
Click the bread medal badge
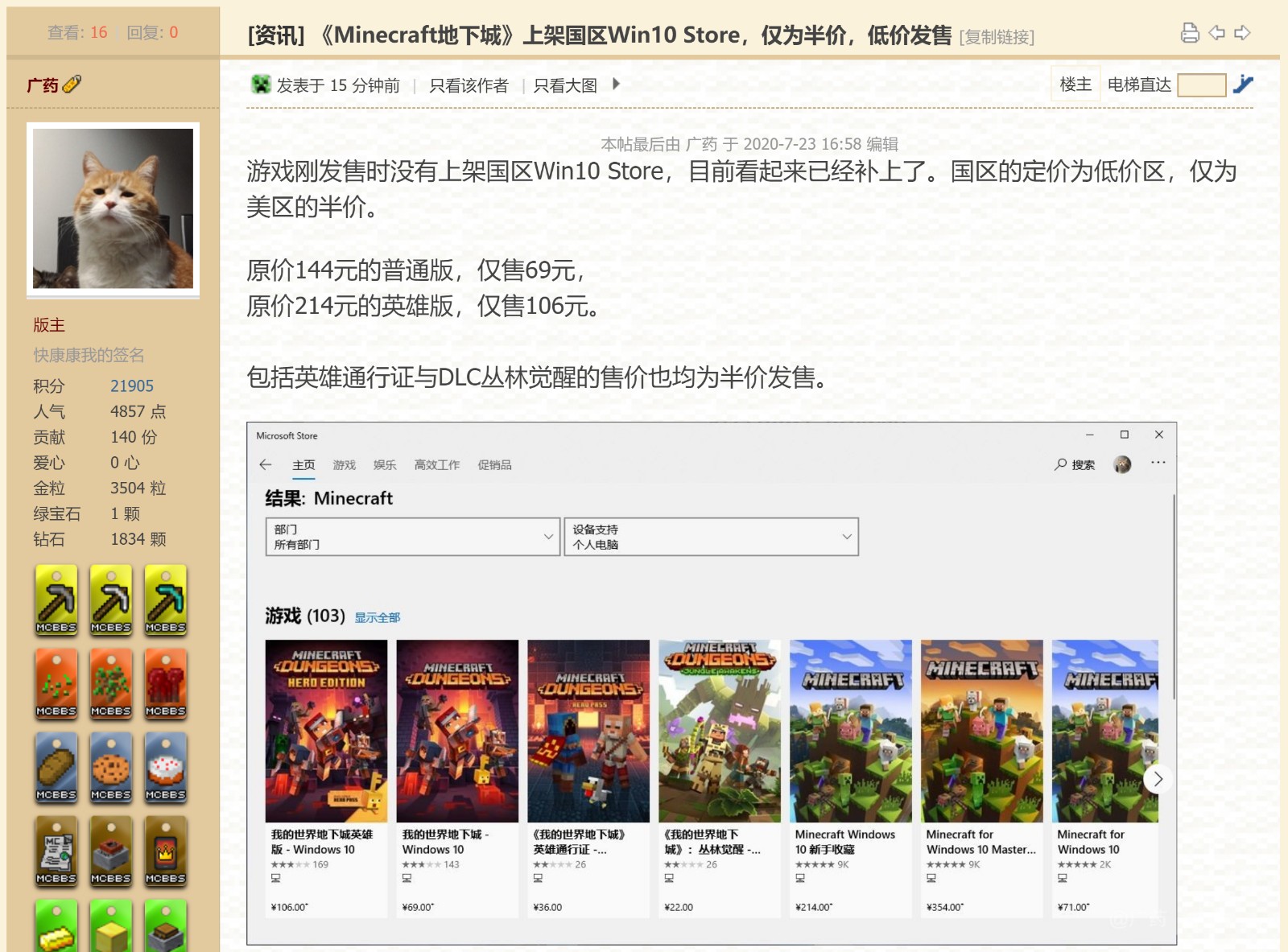point(56,767)
